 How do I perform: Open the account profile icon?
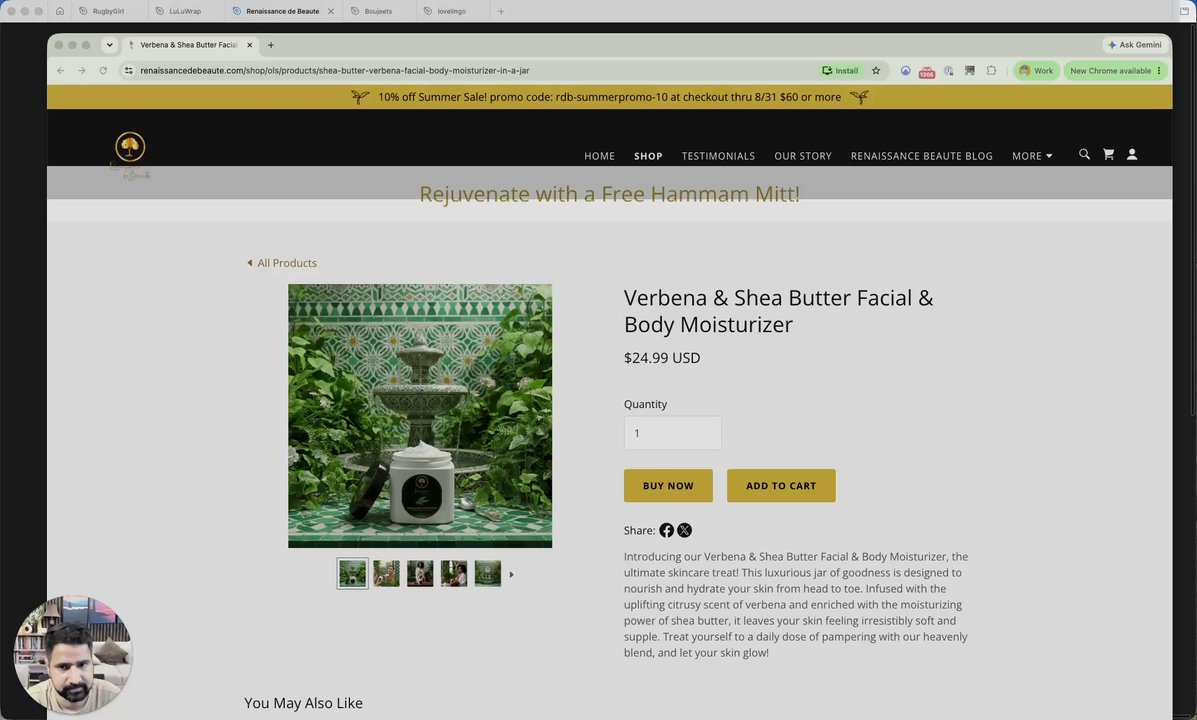1132,154
